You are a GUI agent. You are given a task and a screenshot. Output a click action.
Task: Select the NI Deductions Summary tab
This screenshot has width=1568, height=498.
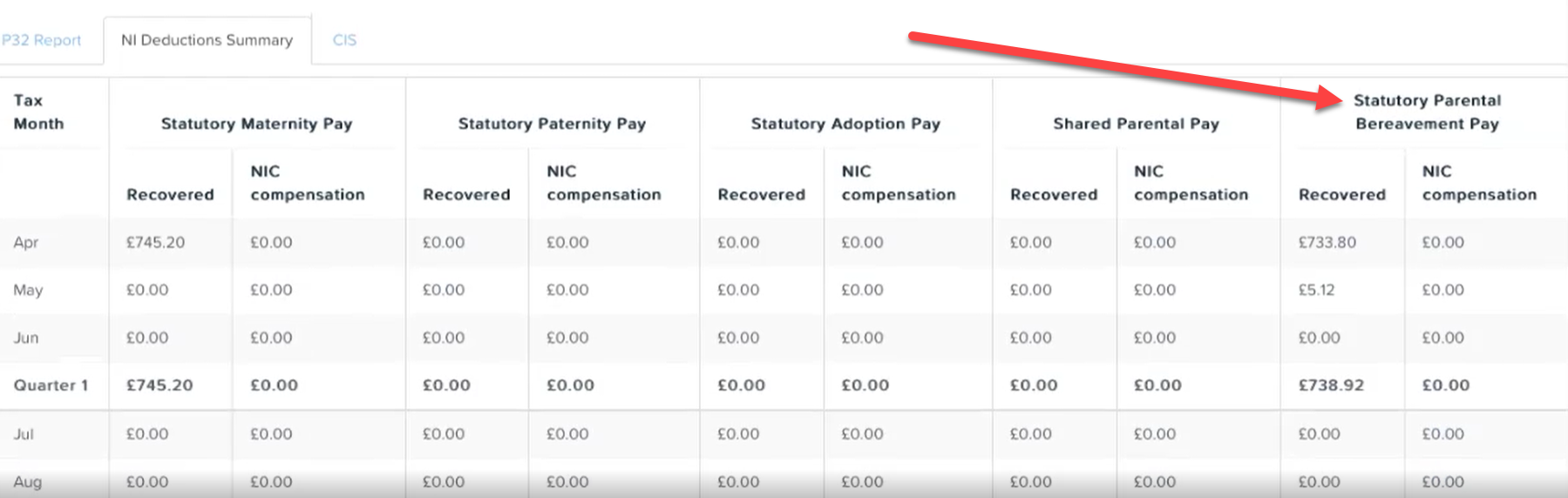tap(207, 40)
